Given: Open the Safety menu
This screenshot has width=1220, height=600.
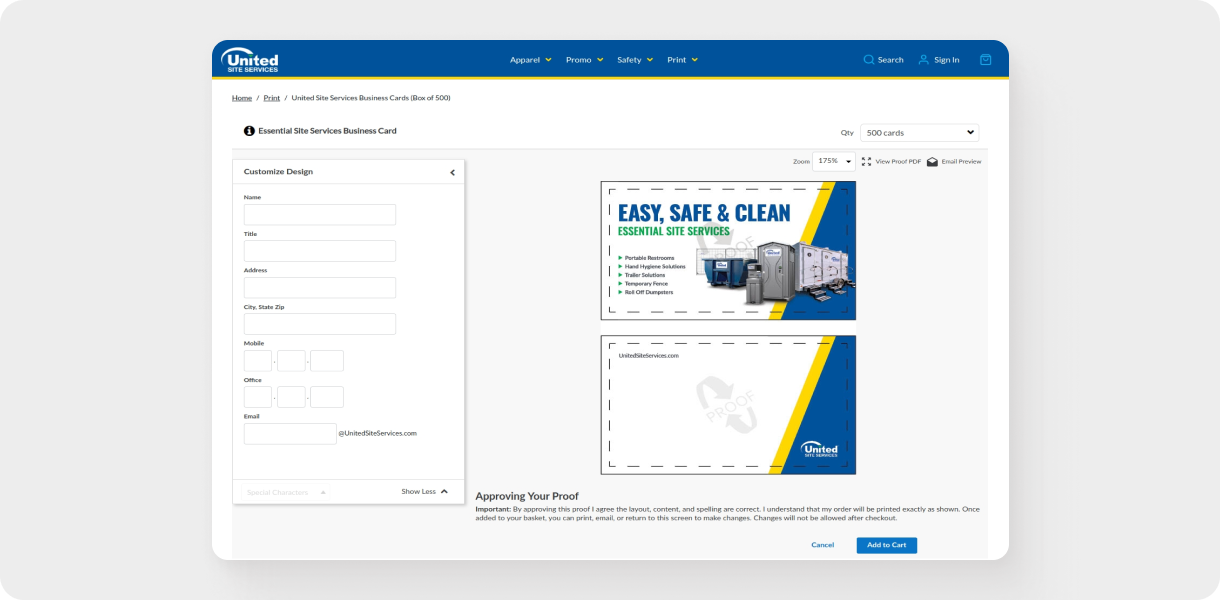Looking at the screenshot, I should tap(635, 60).
